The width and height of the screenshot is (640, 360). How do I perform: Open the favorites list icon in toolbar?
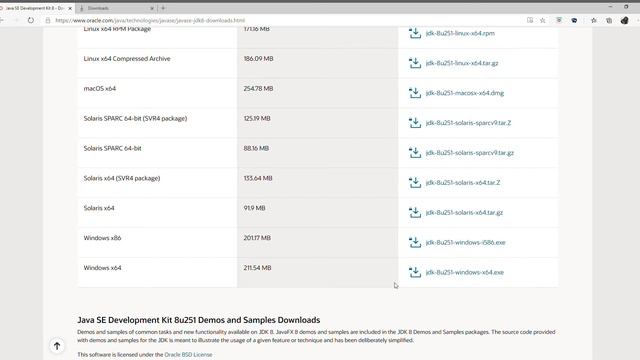coord(593,20)
